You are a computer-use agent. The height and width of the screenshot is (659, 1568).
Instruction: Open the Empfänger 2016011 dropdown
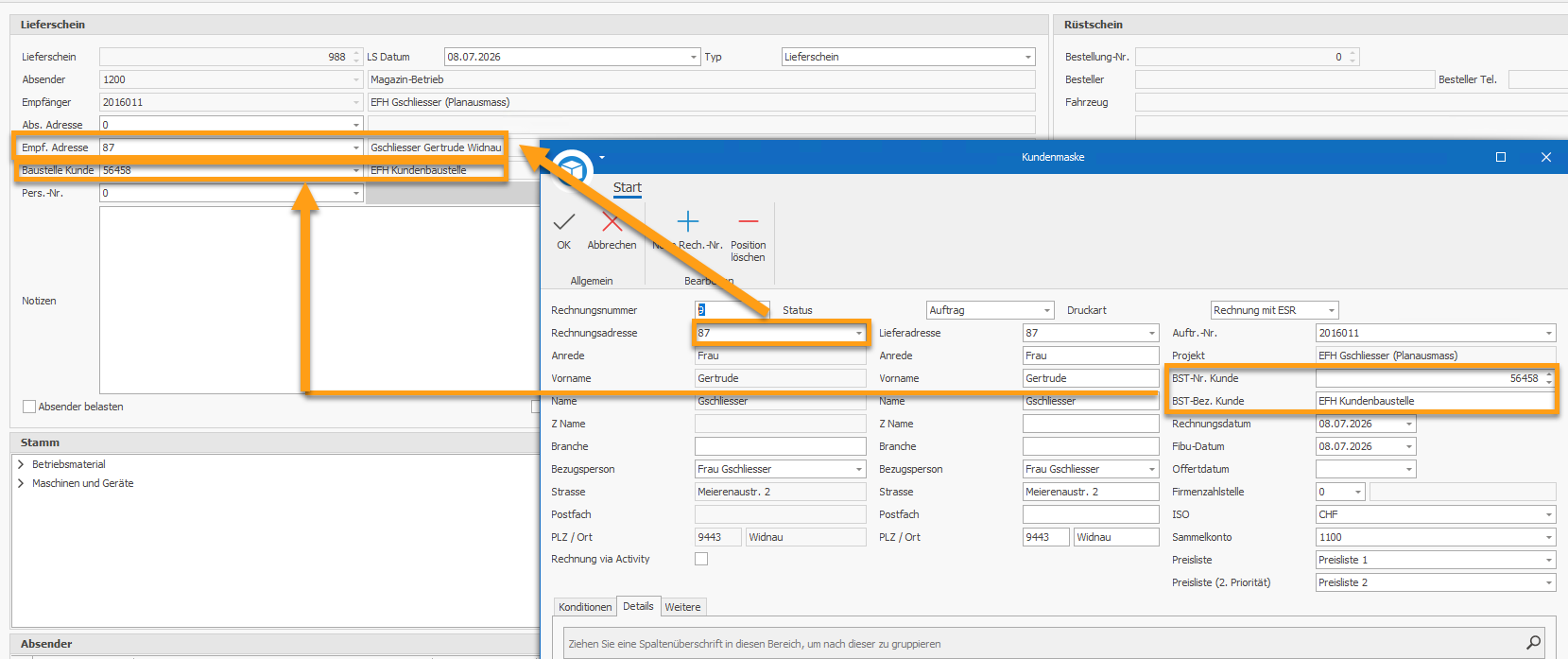[356, 102]
